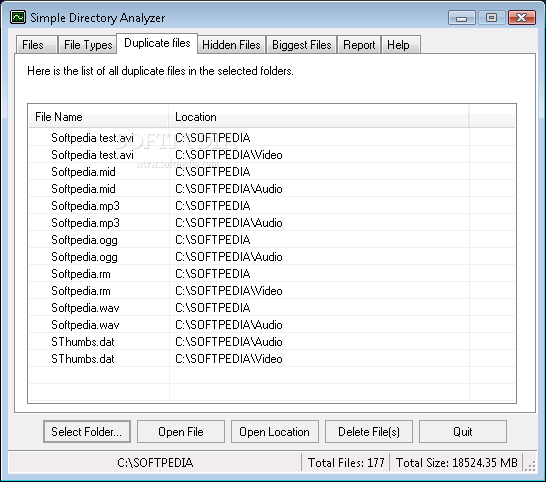Click the Delete File(s) button
The width and height of the screenshot is (546, 482).
click(369, 432)
